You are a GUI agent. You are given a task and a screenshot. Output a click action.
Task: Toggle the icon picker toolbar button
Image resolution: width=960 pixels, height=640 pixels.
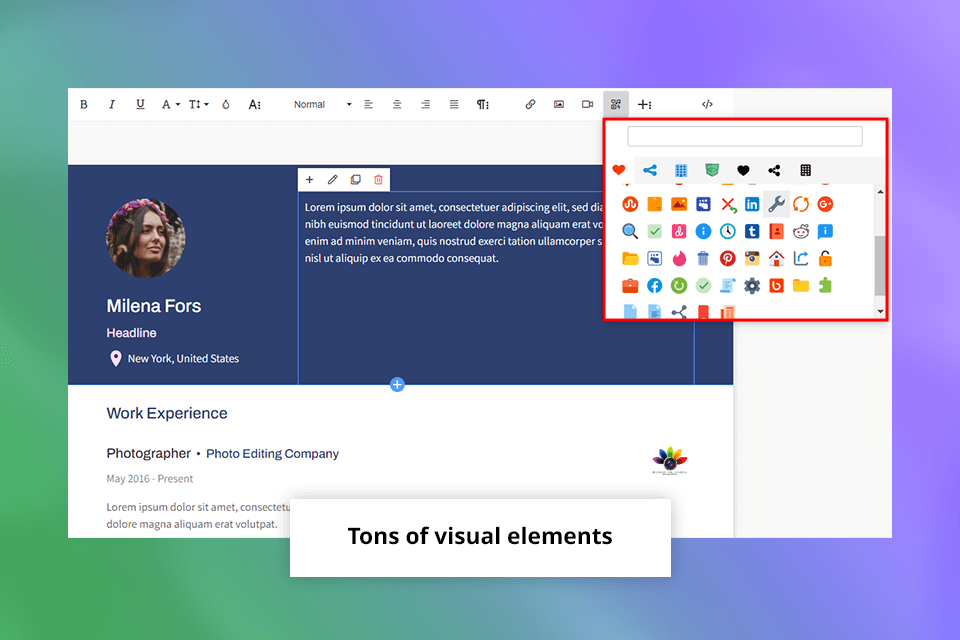click(615, 104)
